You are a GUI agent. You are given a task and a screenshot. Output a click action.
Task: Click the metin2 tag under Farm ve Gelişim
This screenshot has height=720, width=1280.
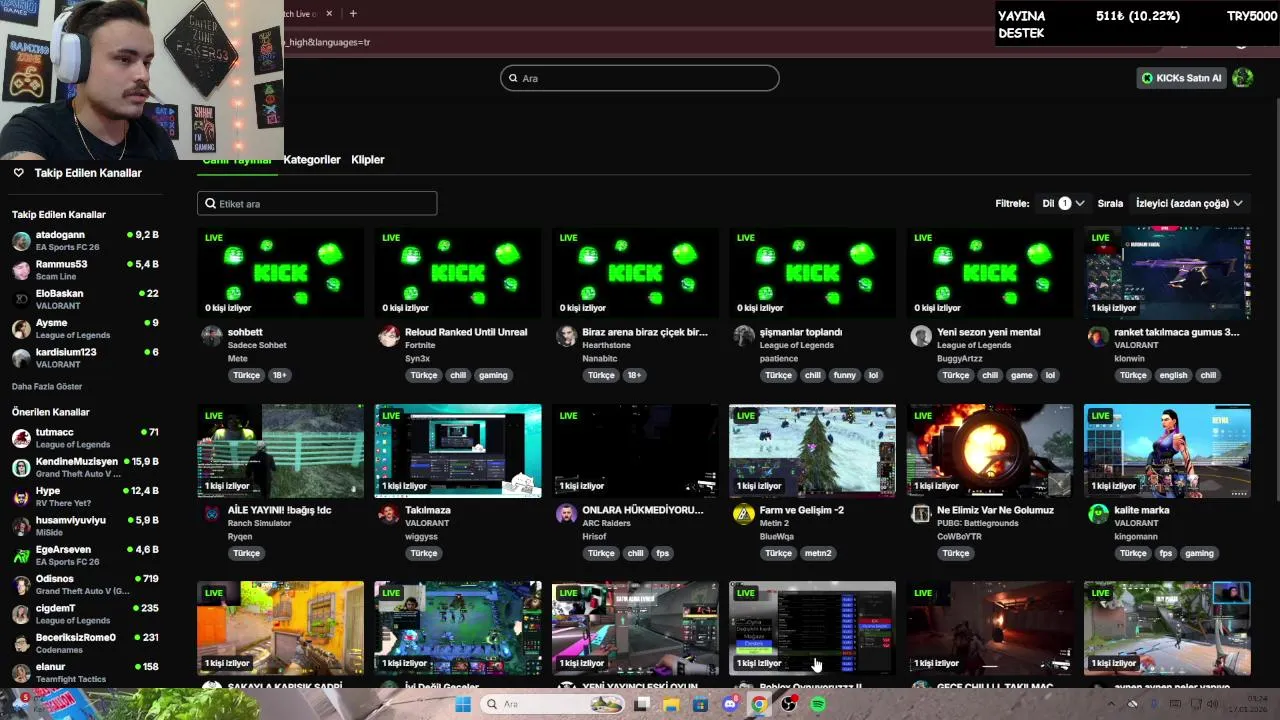point(818,553)
